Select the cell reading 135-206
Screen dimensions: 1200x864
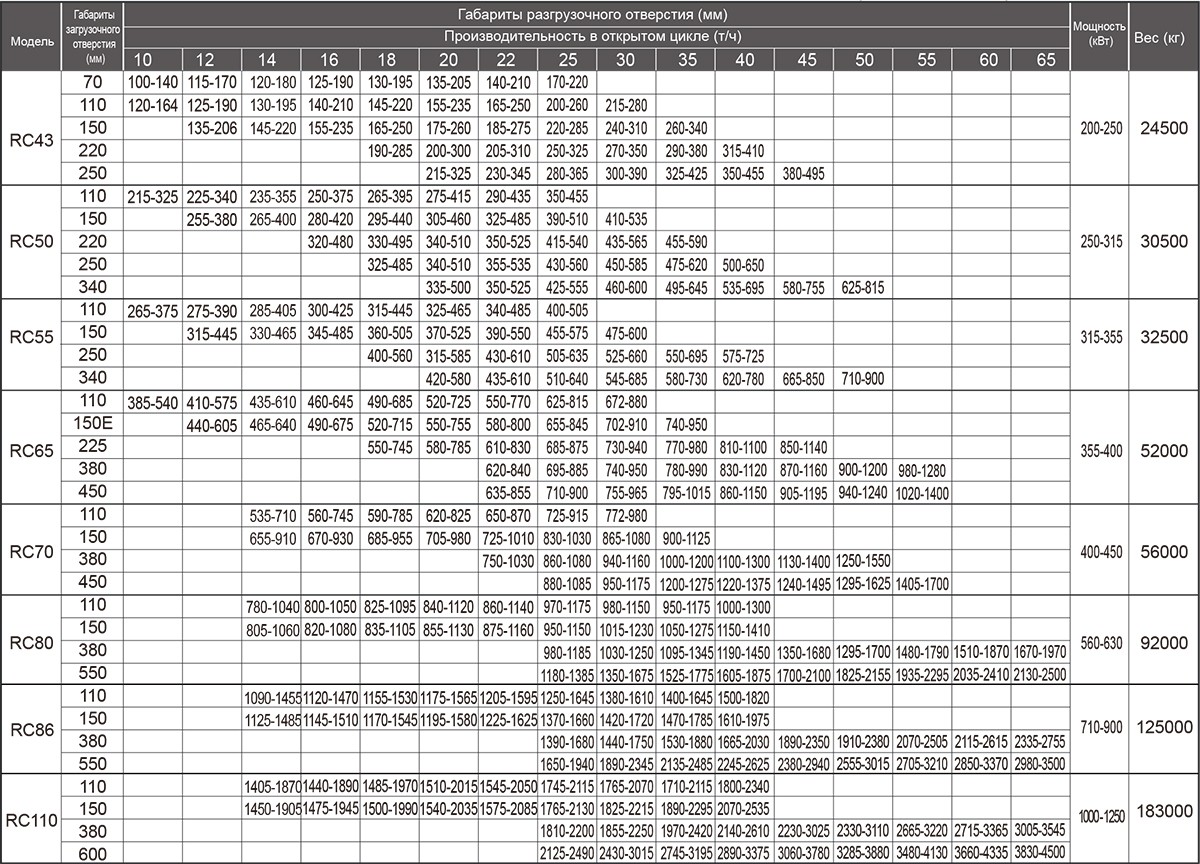(x=211, y=127)
